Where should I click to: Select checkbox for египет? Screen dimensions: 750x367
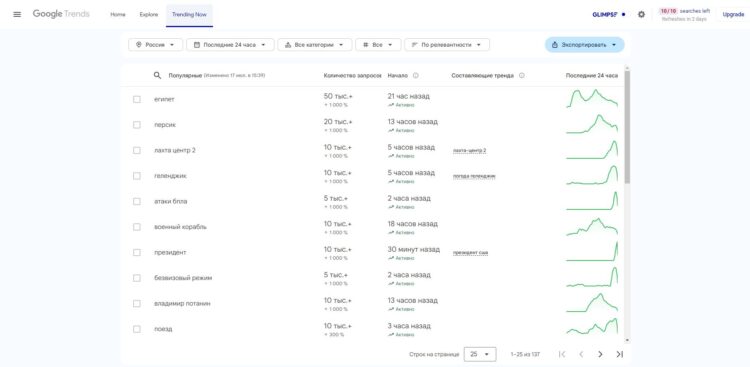[x=137, y=99]
